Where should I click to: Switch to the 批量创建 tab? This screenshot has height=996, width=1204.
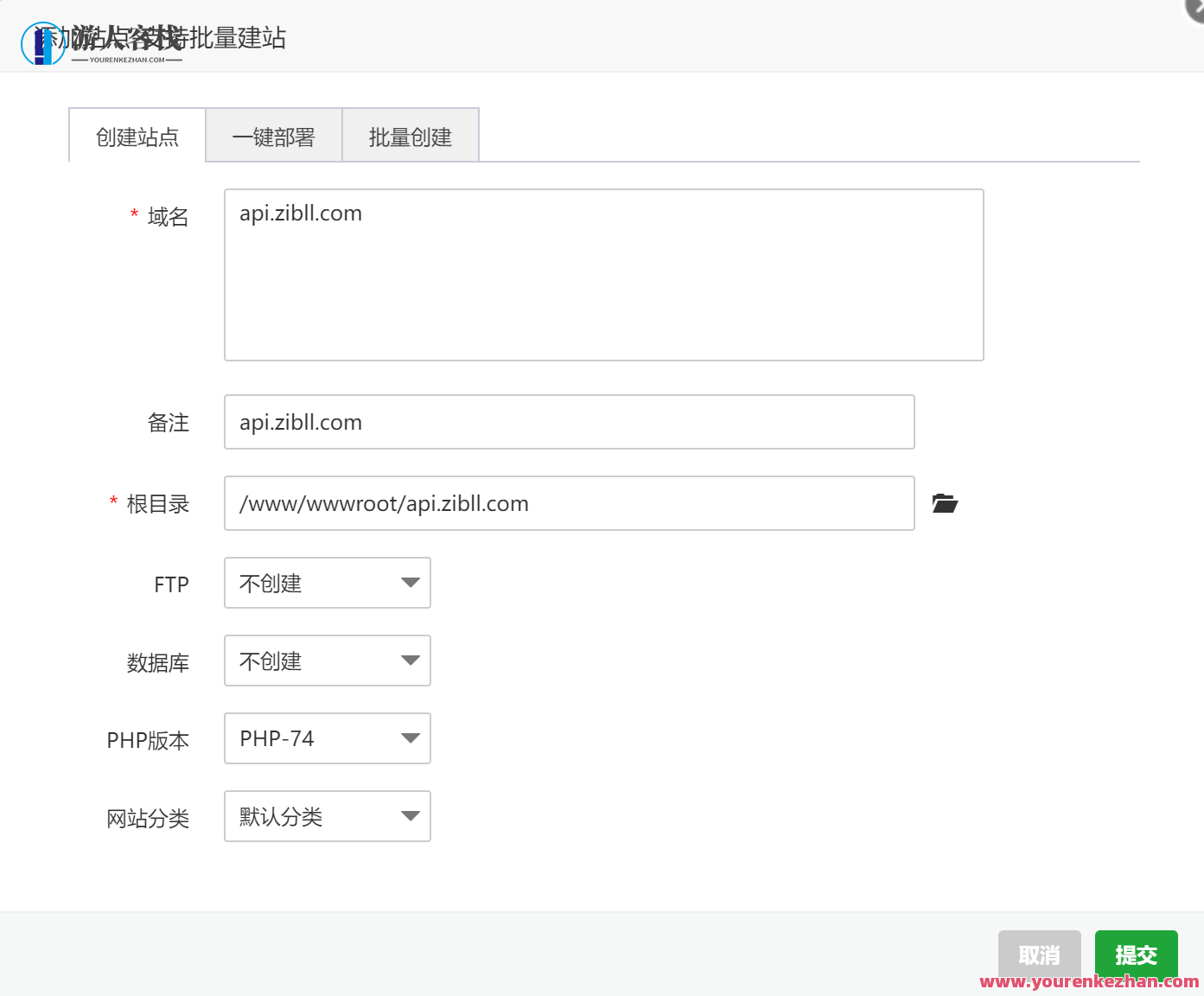[x=410, y=136]
